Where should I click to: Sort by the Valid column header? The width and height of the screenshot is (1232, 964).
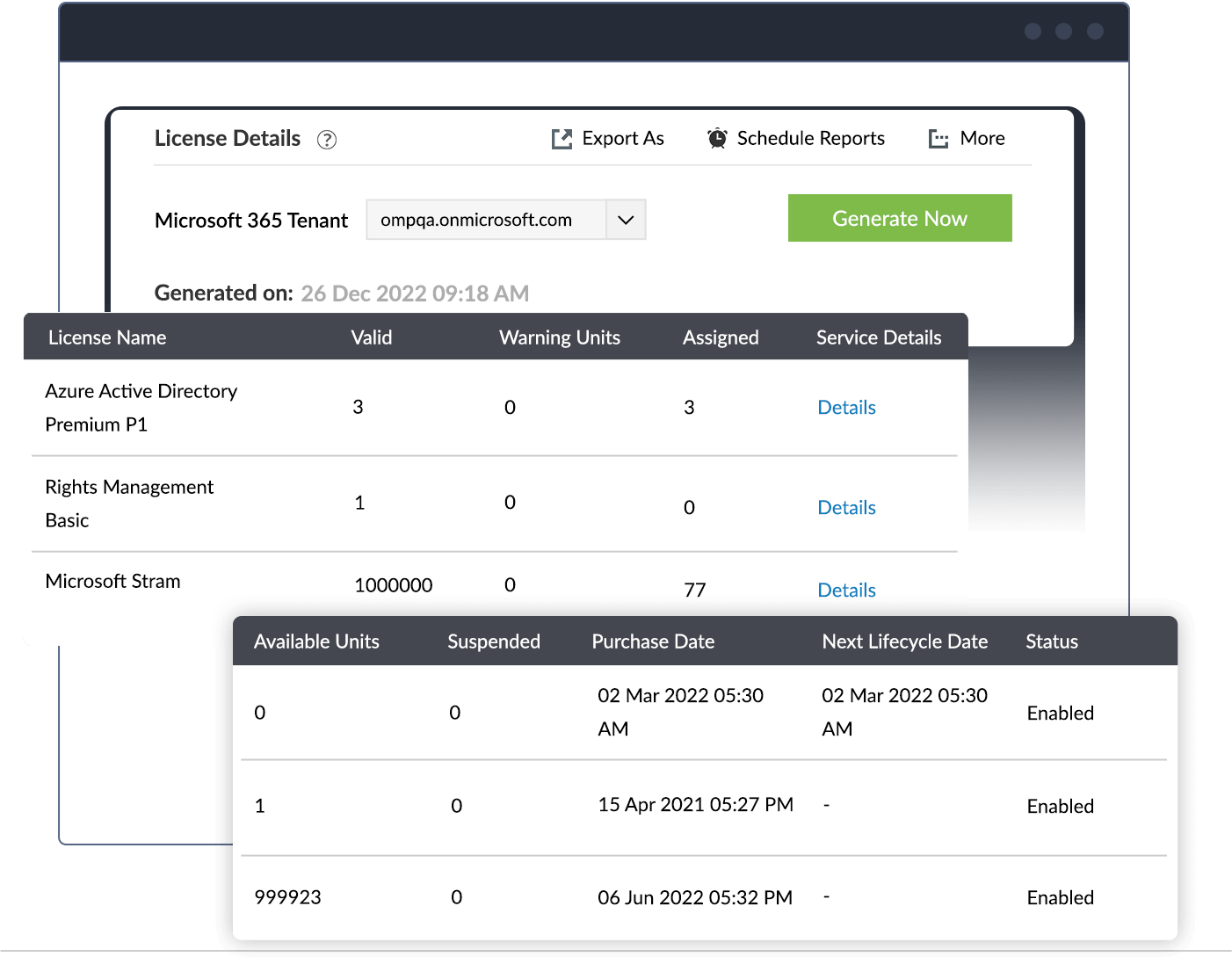pyautogui.click(x=371, y=337)
